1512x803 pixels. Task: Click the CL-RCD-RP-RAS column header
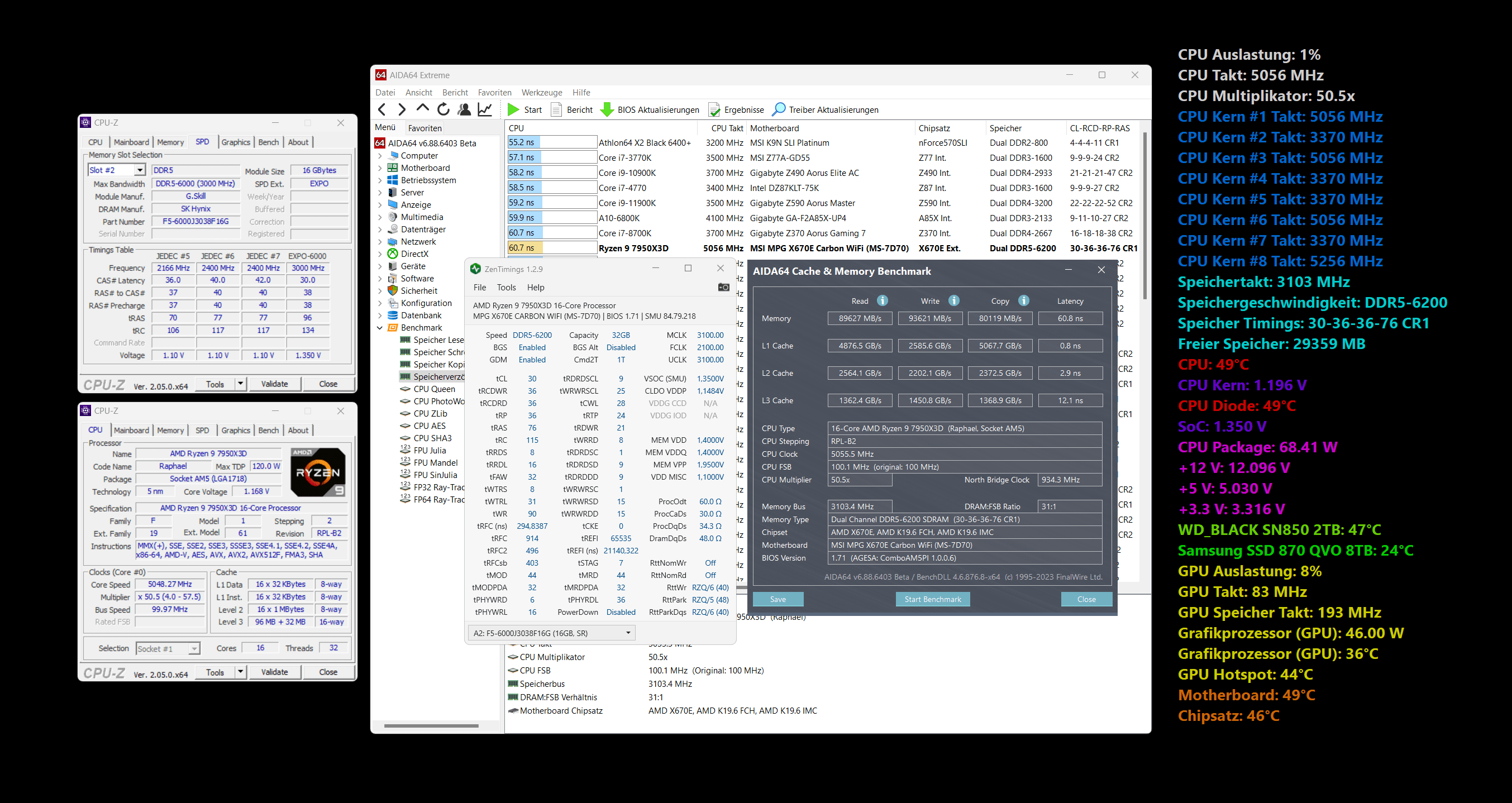tap(1099, 128)
